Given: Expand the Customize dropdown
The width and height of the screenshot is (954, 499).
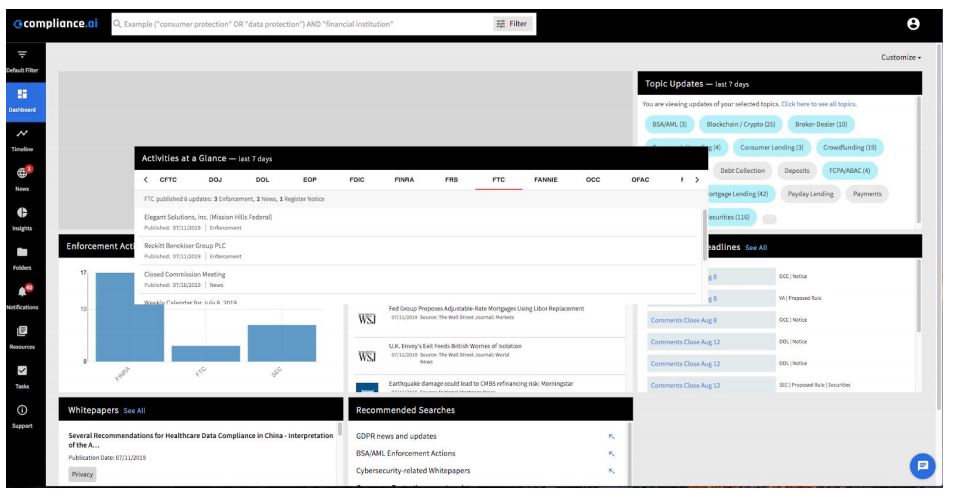Looking at the screenshot, I should pyautogui.click(x=900, y=57).
